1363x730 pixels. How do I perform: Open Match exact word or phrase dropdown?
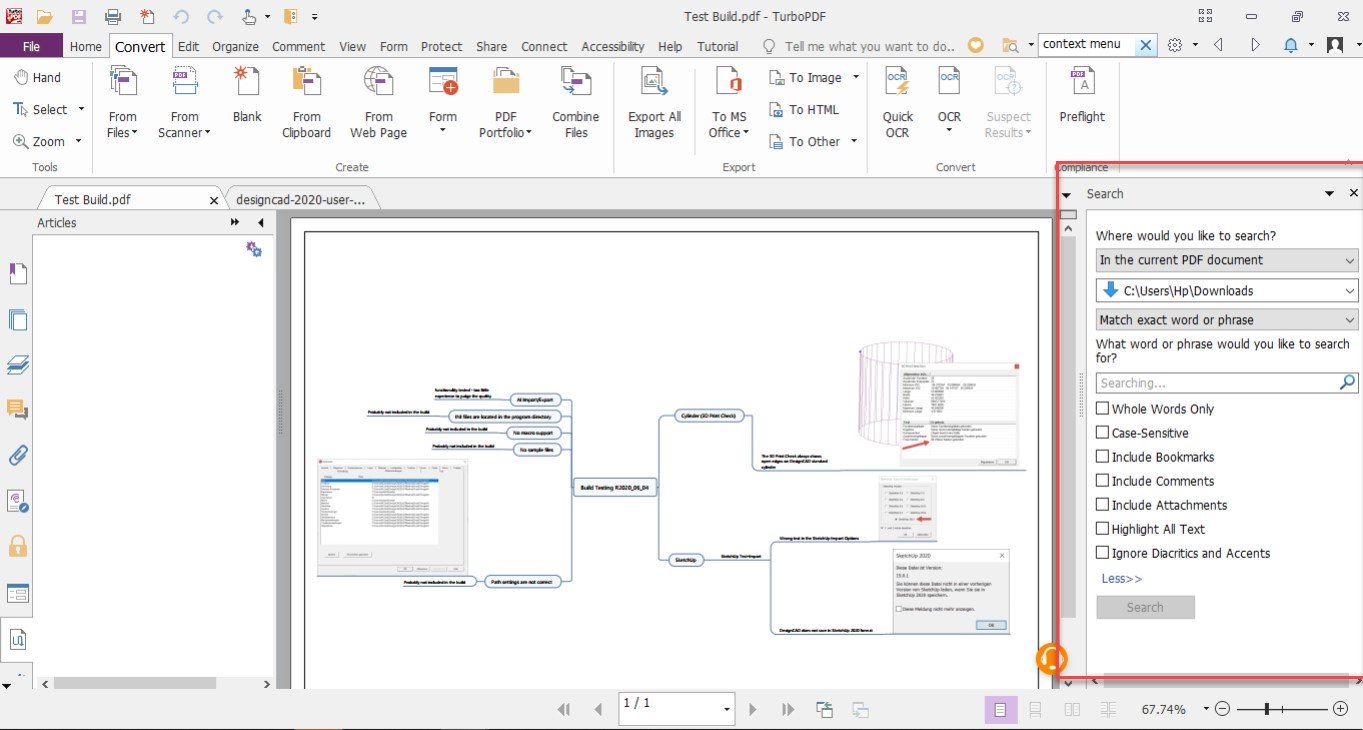1227,320
